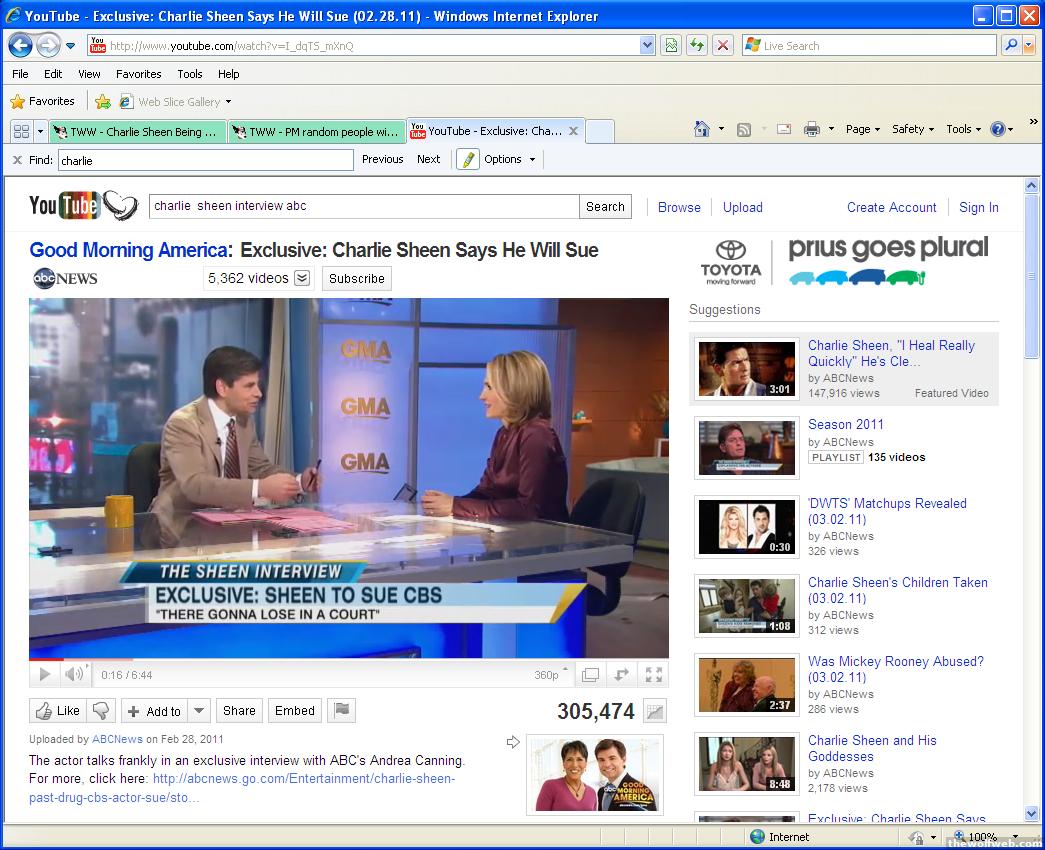Click the Find text field containing charlie
The width and height of the screenshot is (1045, 850).
(x=206, y=160)
